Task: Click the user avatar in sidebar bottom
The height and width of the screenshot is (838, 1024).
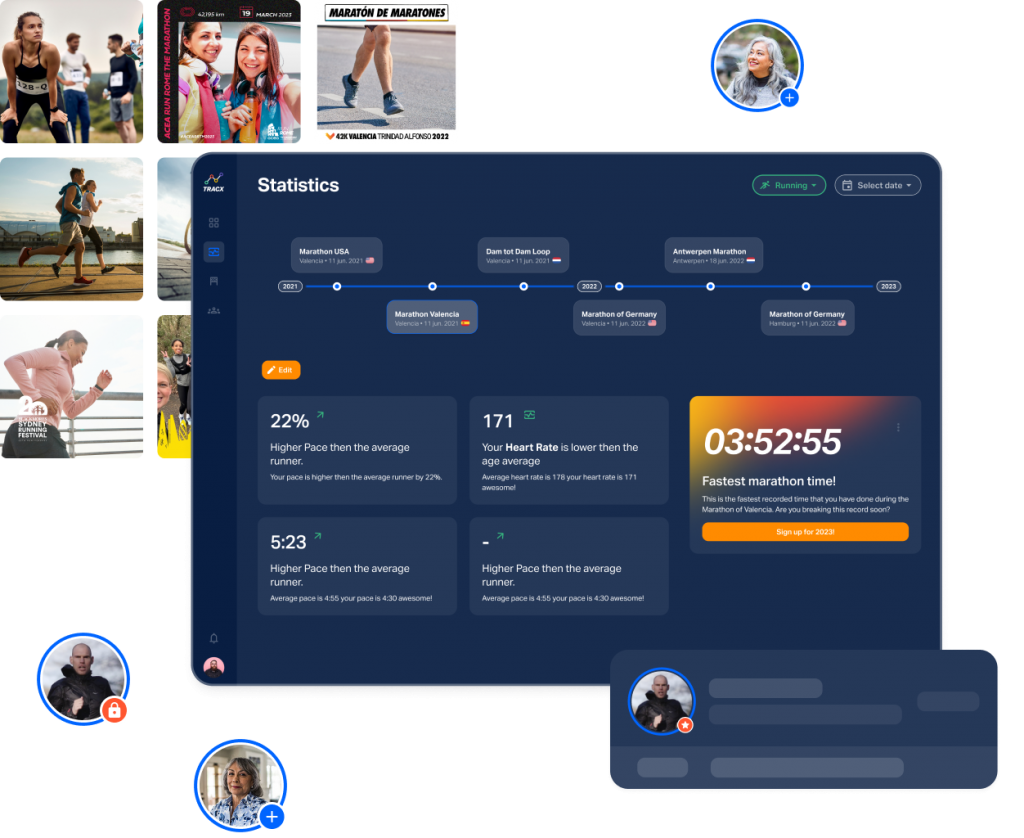Action: (x=214, y=667)
